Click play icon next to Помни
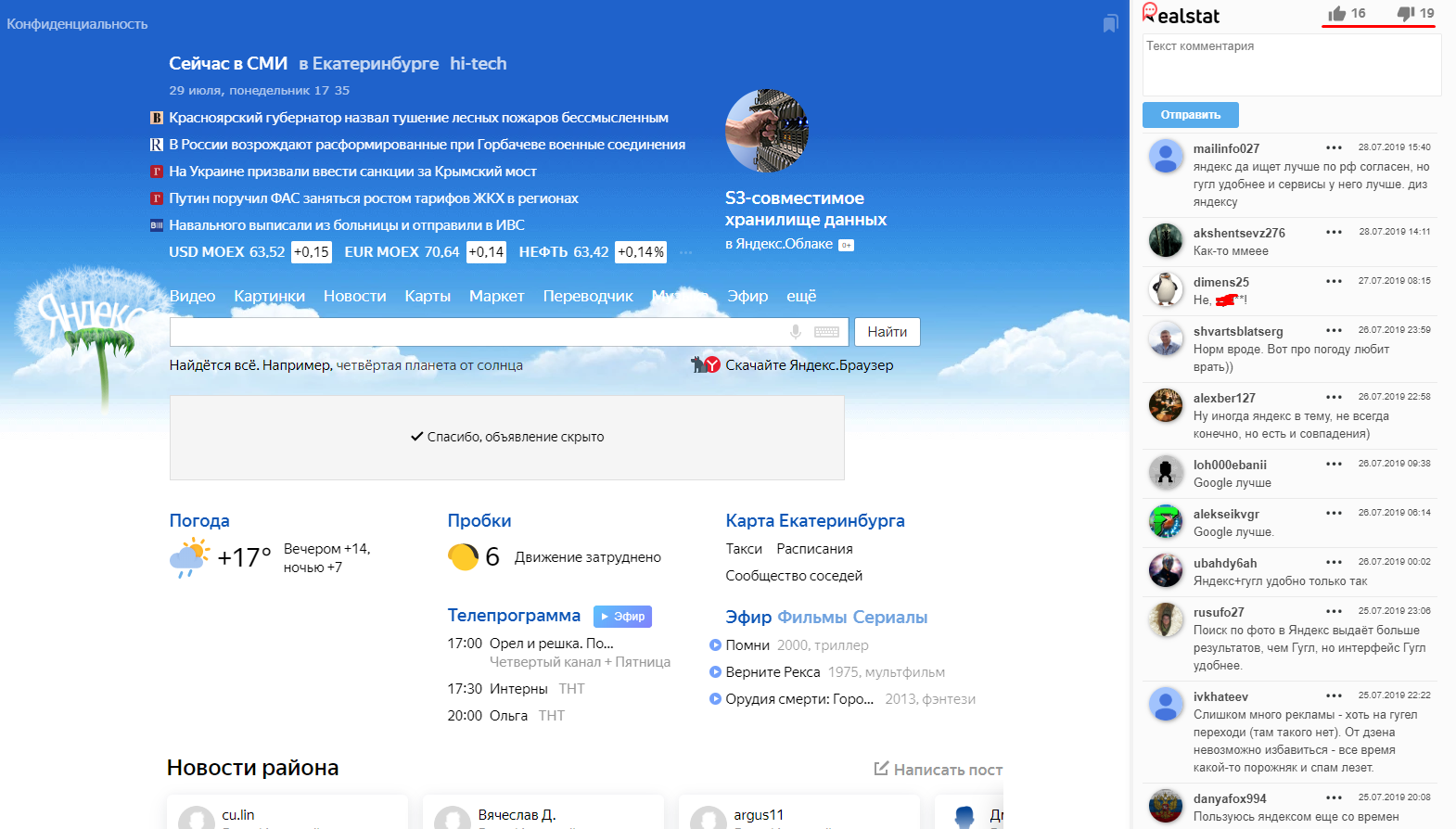 pyautogui.click(x=715, y=644)
